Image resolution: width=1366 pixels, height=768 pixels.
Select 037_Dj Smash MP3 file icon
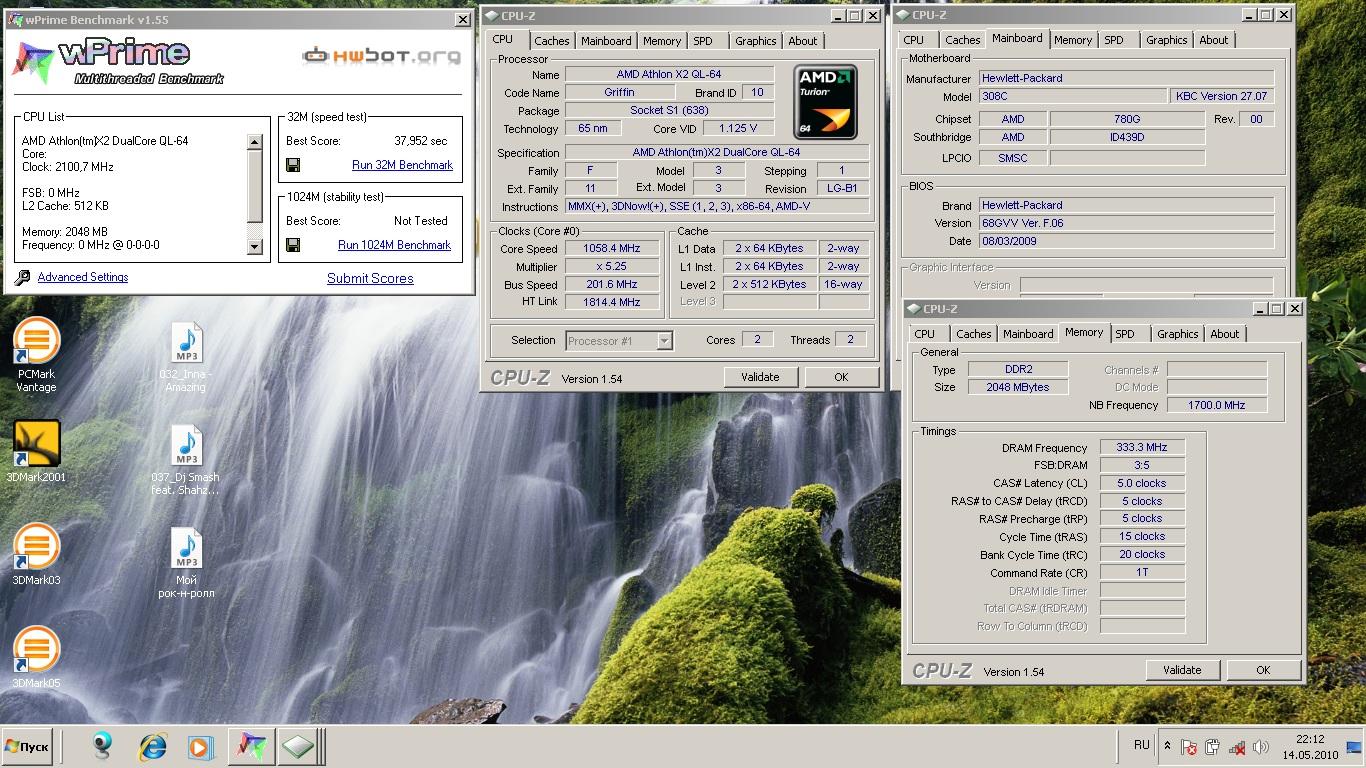[186, 445]
